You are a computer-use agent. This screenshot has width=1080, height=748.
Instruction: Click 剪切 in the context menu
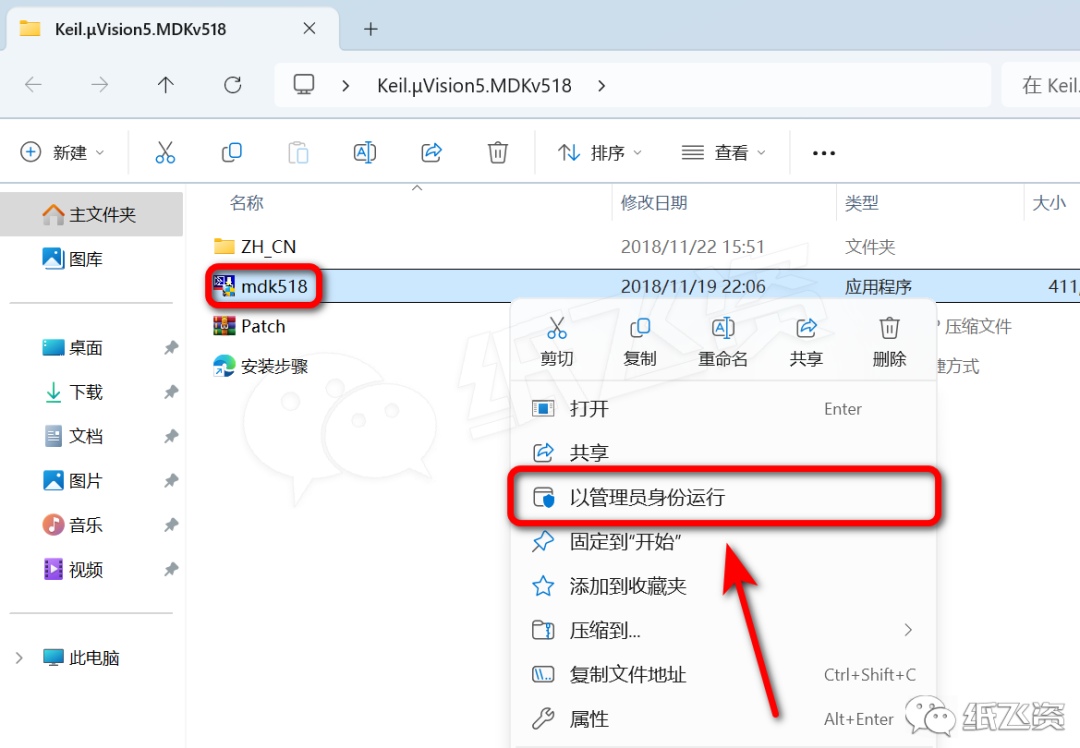click(557, 342)
